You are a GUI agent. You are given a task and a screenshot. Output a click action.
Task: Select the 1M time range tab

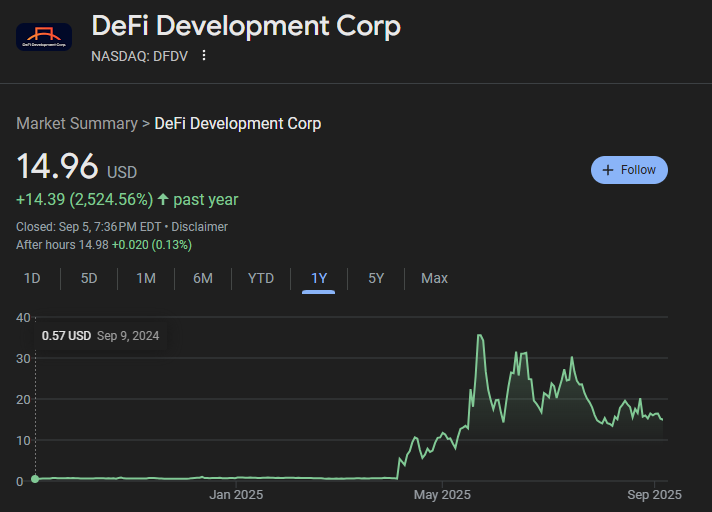(146, 278)
